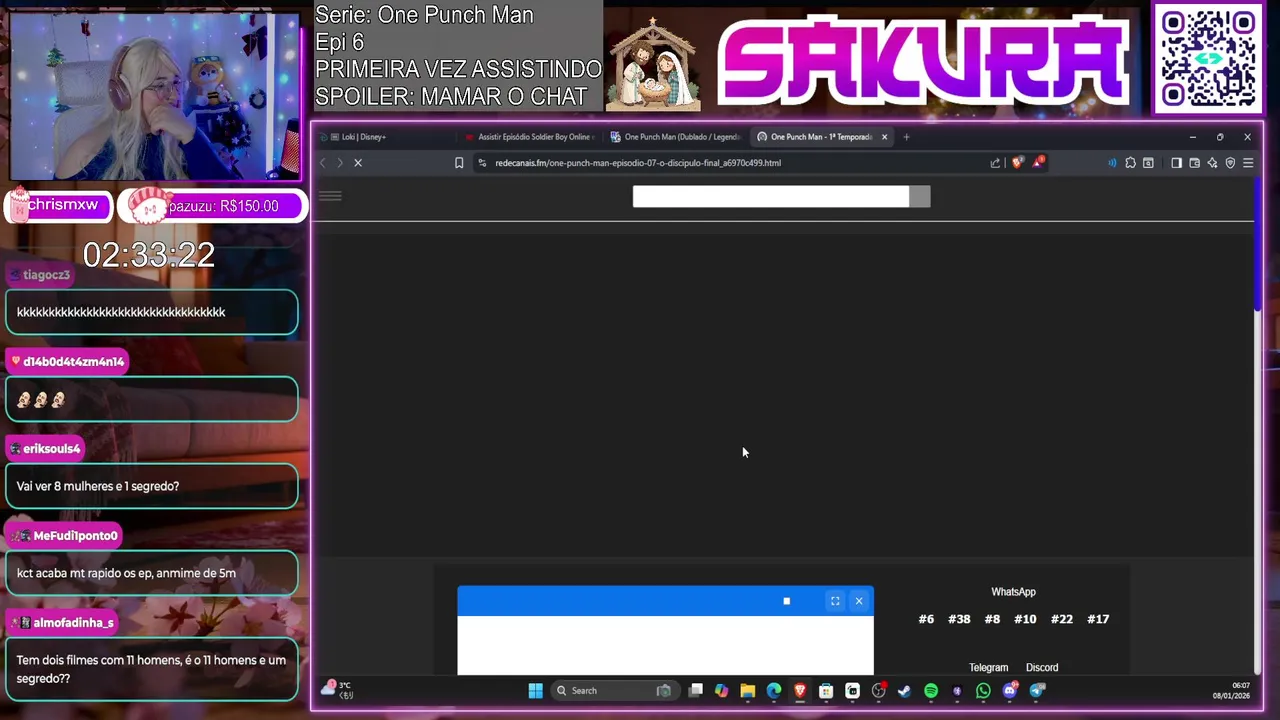Image resolution: width=1280 pixels, height=720 pixels.
Task: Open the Brave Shields lion icon
Action: point(1018,163)
